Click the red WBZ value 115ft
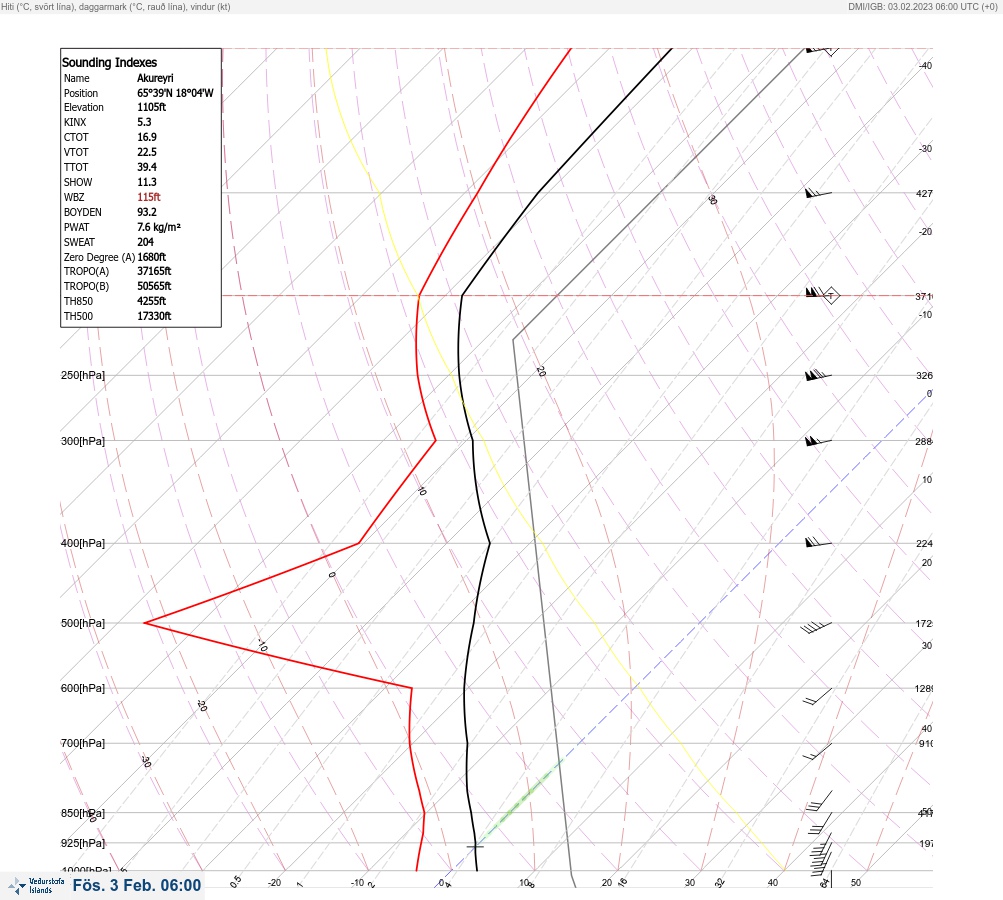 click(149, 197)
